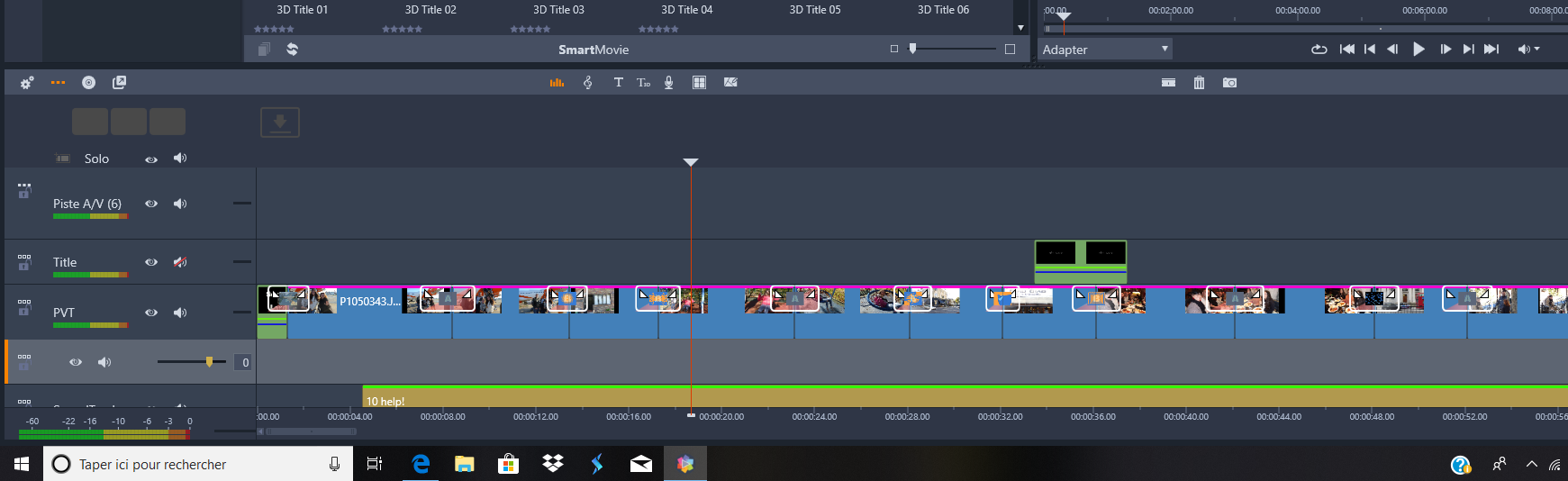
Task: Open the multi-camera grid icon
Action: click(x=699, y=82)
